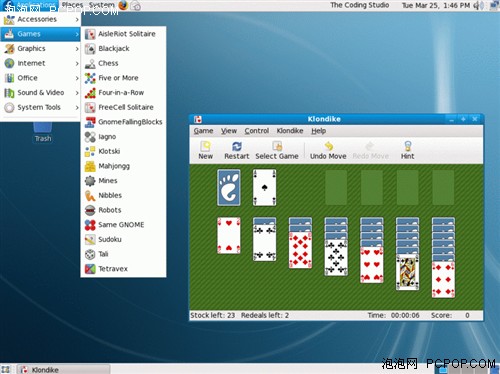500x374 pixels.
Task: Open the Places menu on top panel
Action: pyautogui.click(x=72, y=5)
